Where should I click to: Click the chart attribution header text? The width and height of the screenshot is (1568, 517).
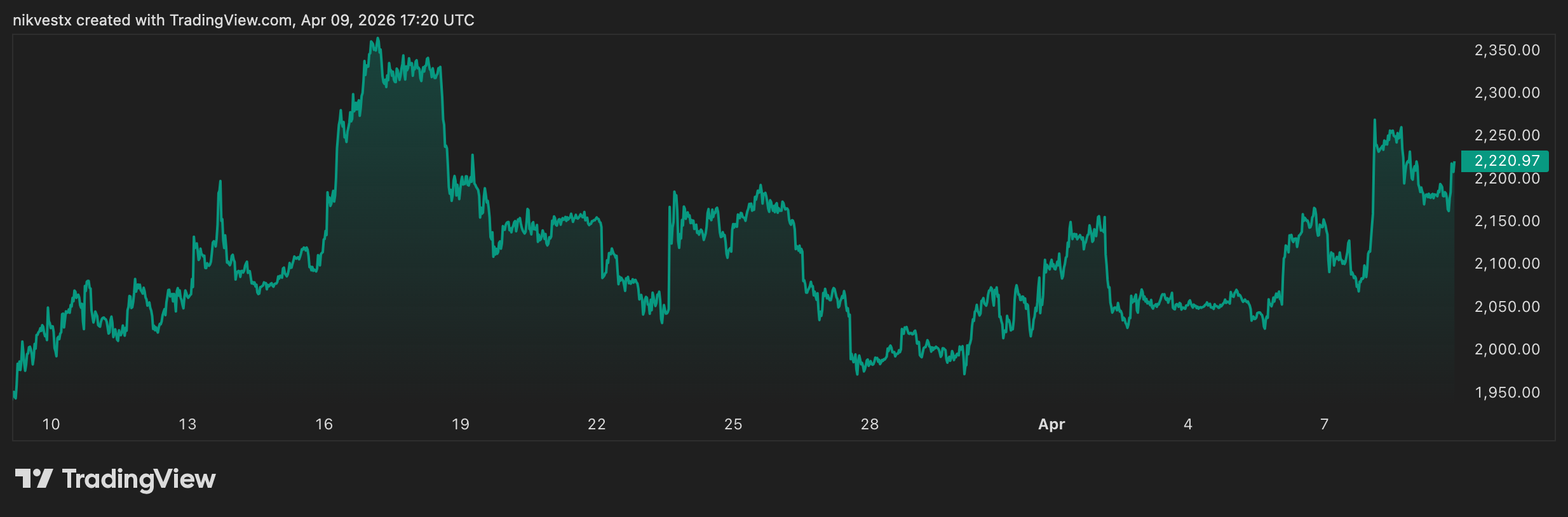point(243,20)
